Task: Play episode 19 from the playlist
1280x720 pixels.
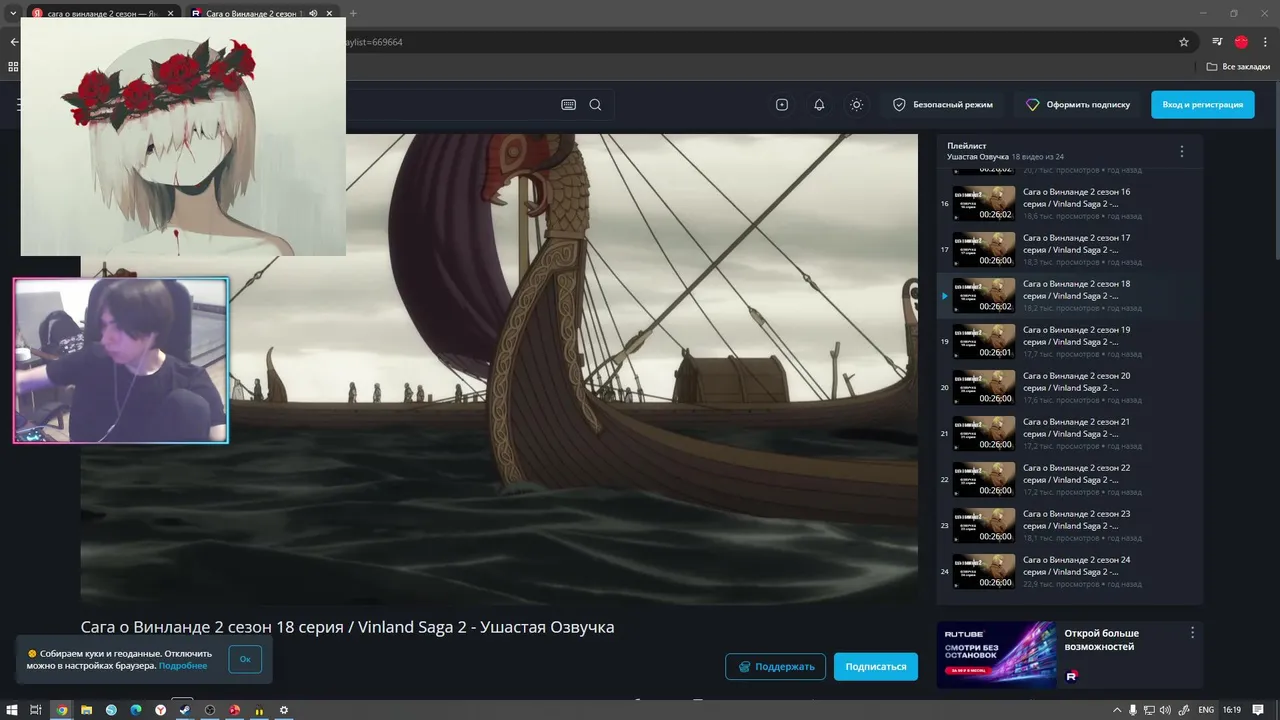Action: click(x=1068, y=341)
